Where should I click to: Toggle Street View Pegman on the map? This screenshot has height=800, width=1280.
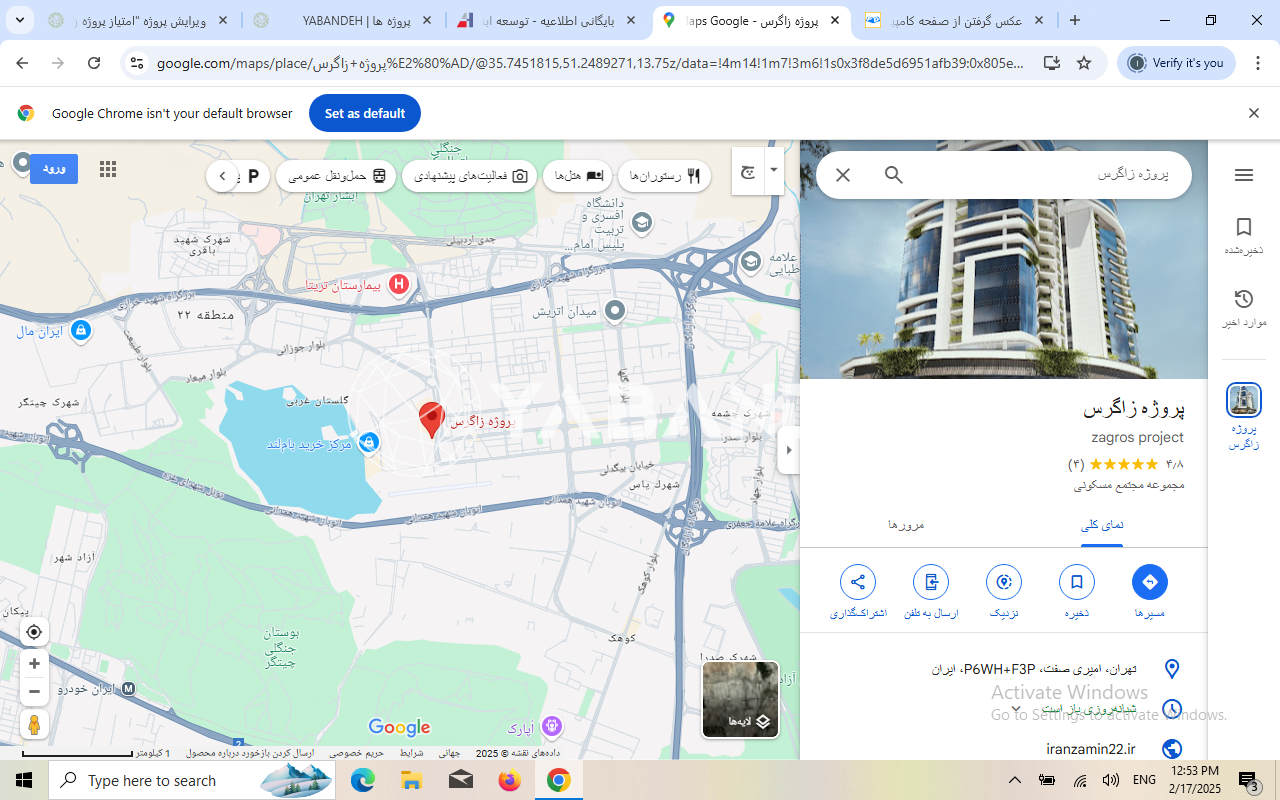pos(34,724)
